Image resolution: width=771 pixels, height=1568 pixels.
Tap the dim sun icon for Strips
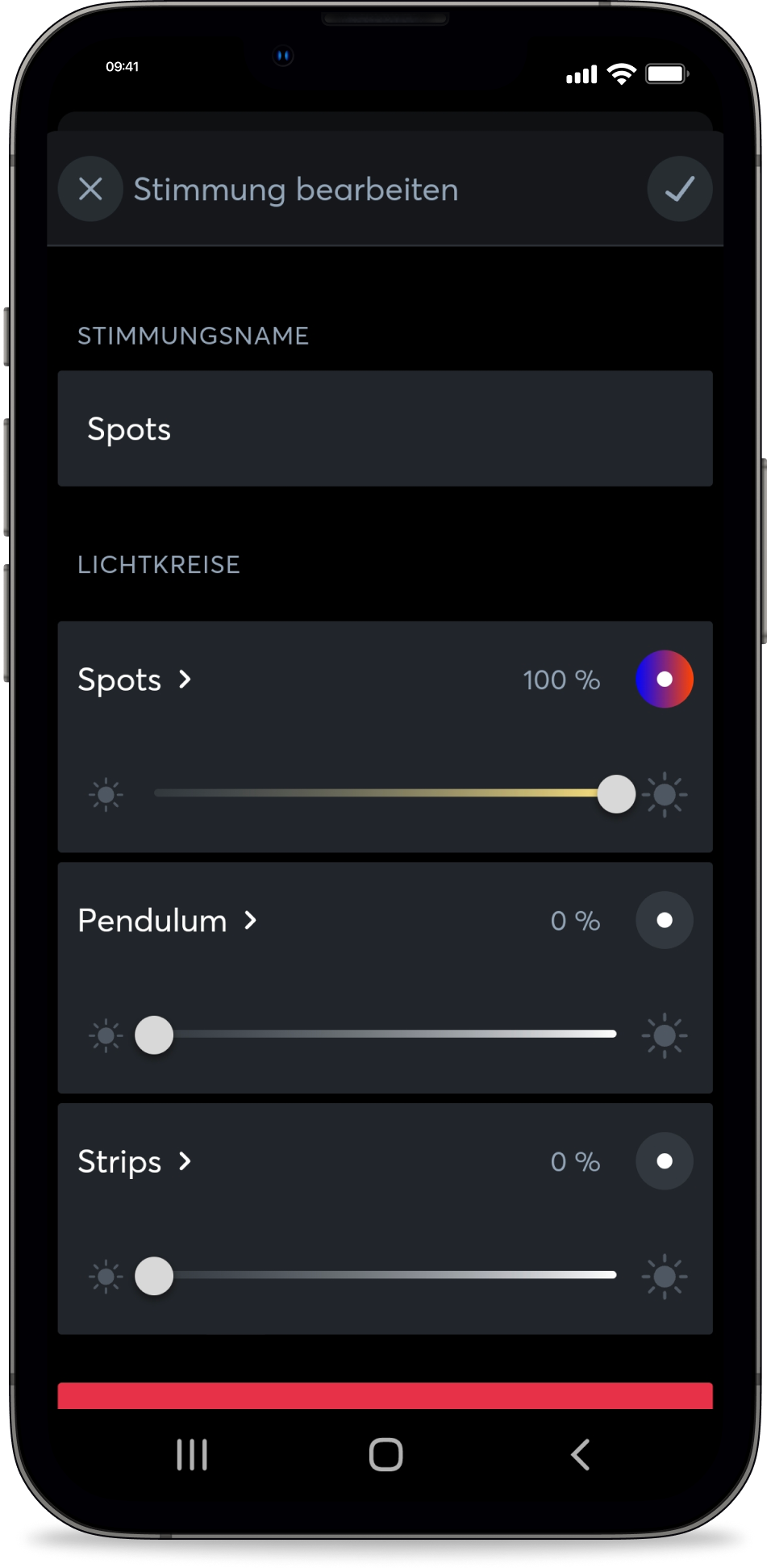(106, 1276)
